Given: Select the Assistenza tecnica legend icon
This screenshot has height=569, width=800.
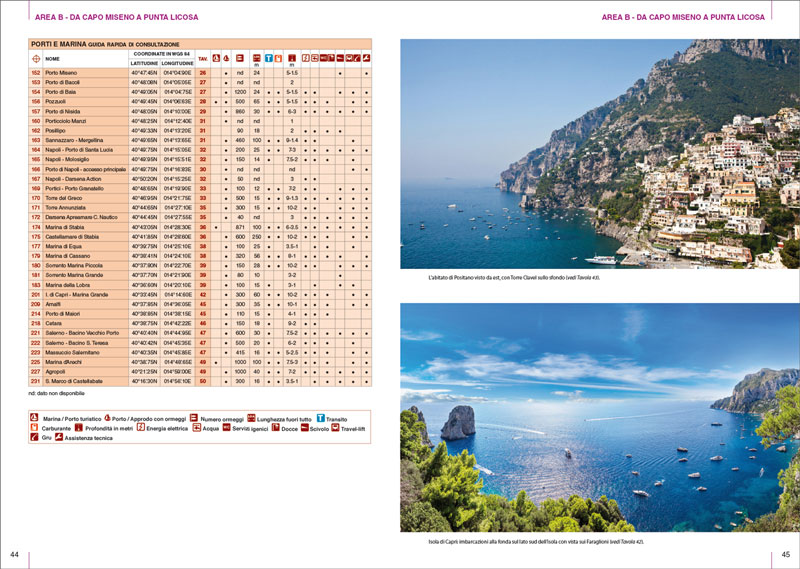Looking at the screenshot, I should point(59,438).
